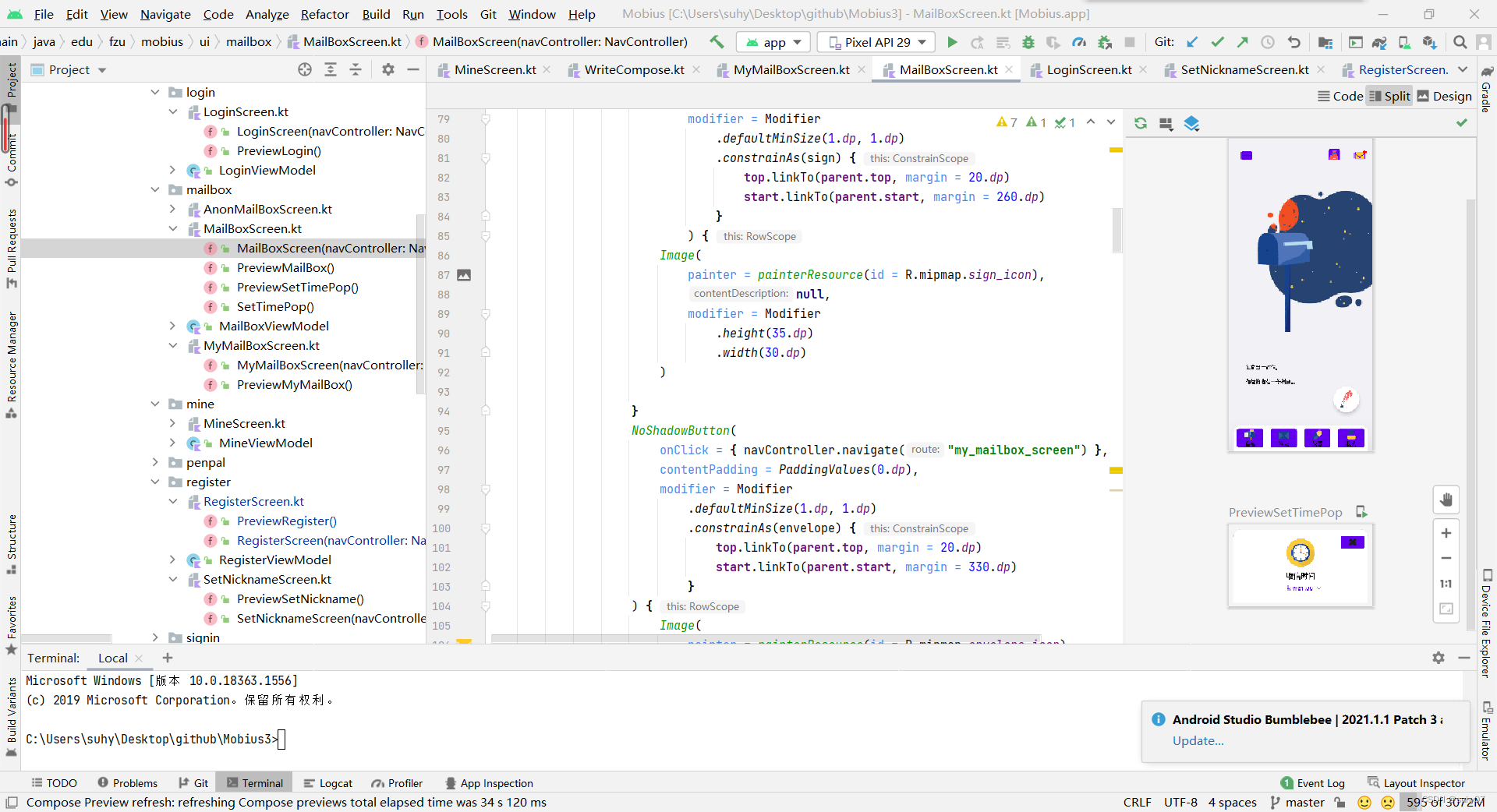Toggle the Gradle tool window
This screenshot has width=1497, height=812.
point(1486,90)
